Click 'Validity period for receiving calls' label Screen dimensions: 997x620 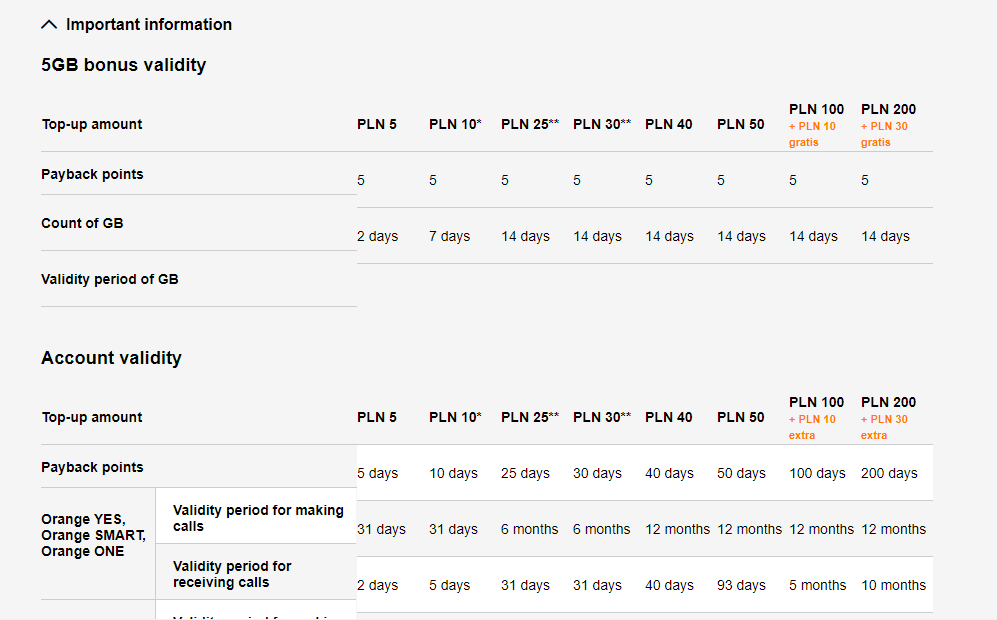click(232, 574)
